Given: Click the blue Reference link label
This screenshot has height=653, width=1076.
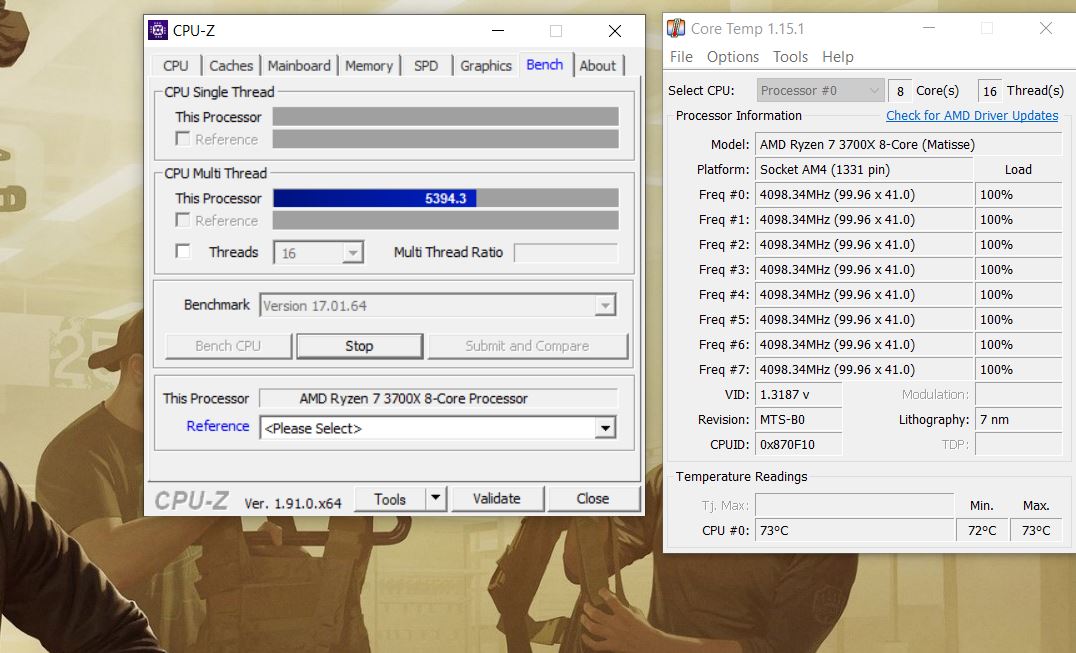Looking at the screenshot, I should (218, 426).
